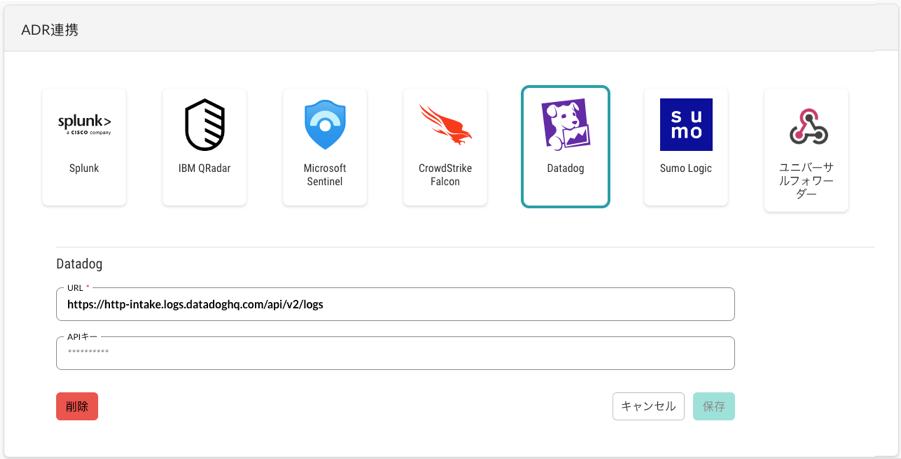Focus the APIキー input field
This screenshot has height=459, width=901.
tap(395, 353)
